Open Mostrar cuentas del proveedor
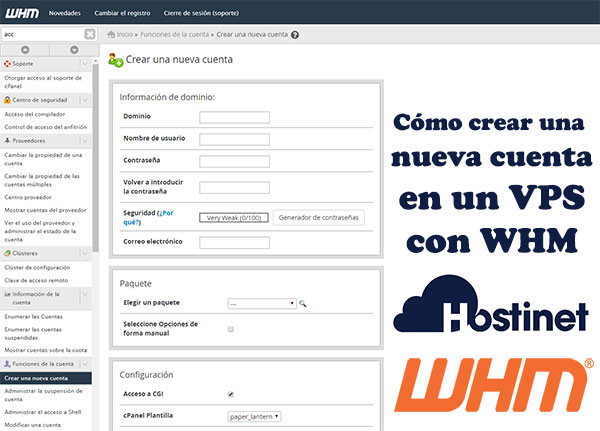Image resolution: width=600 pixels, height=431 pixels. 45,210
